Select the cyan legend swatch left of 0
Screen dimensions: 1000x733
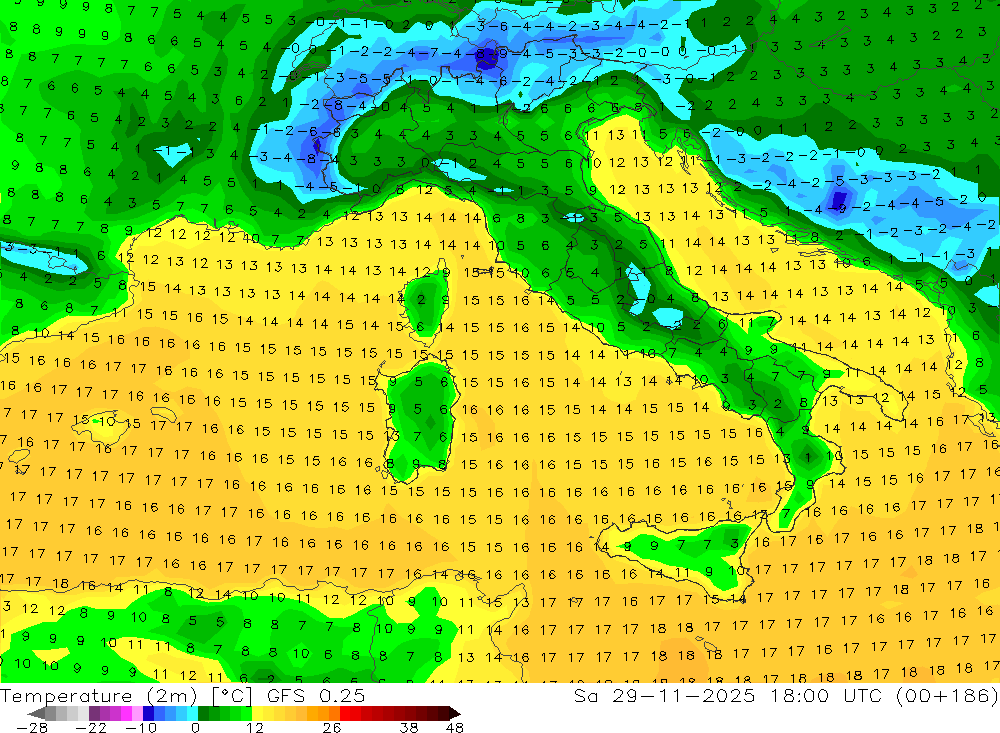coord(192,714)
